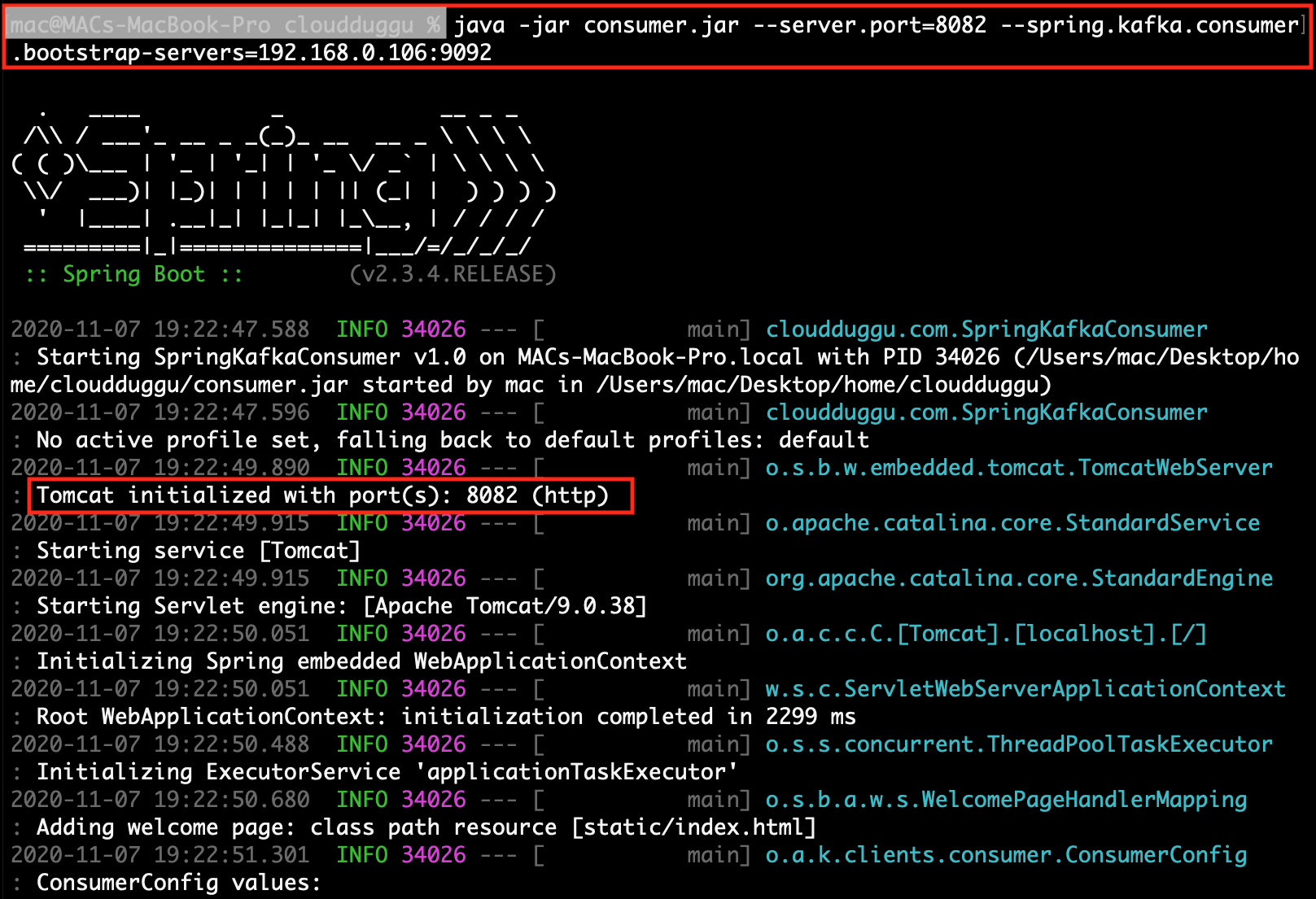Click '.bootstrap-servers=192.168.0.106:9092' text
The image size is (1316, 899).
pyautogui.click(x=251, y=53)
